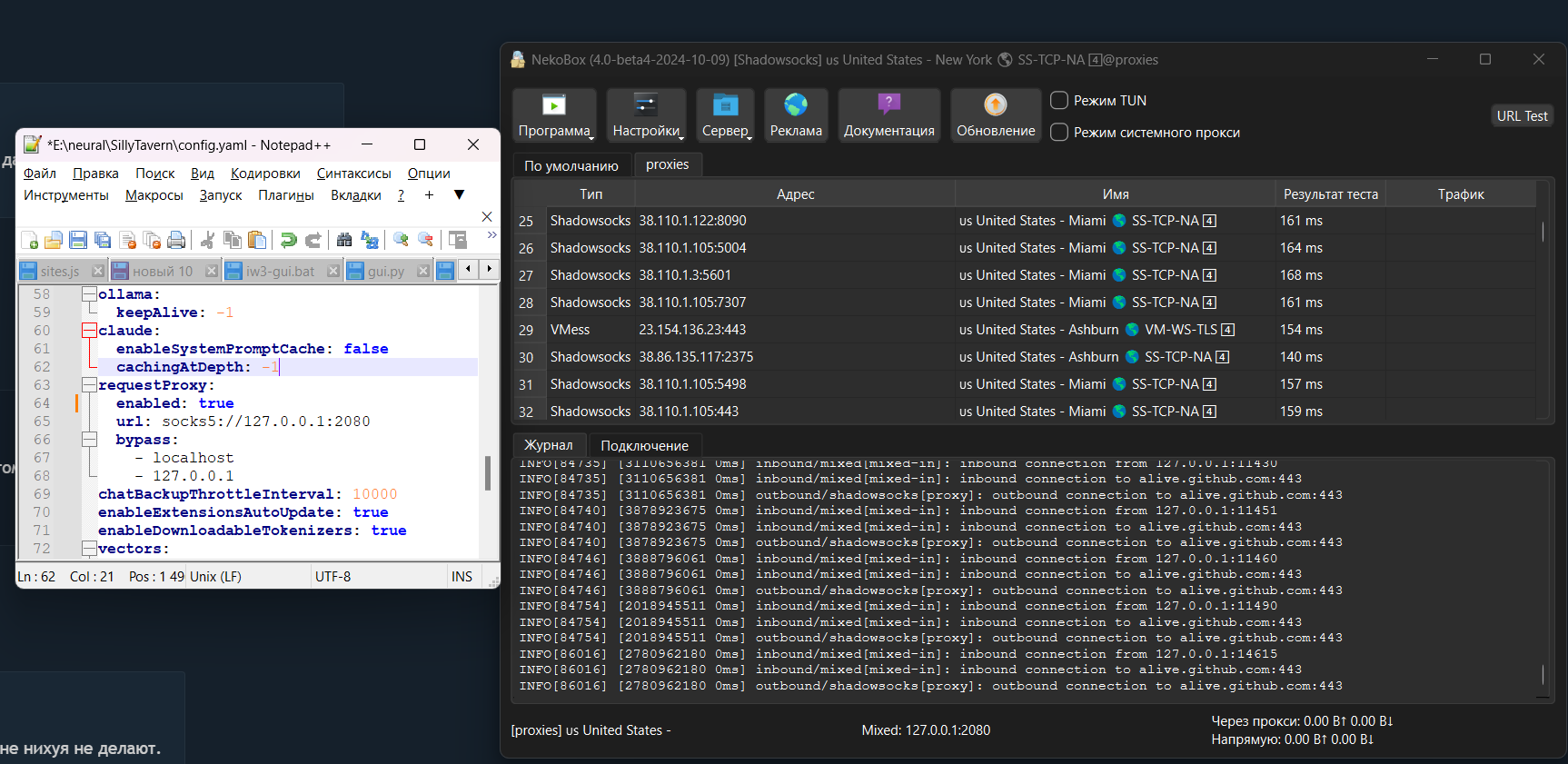Open a file using the Notepad++ folder icon
The width and height of the screenshot is (1568, 764).
[54, 240]
